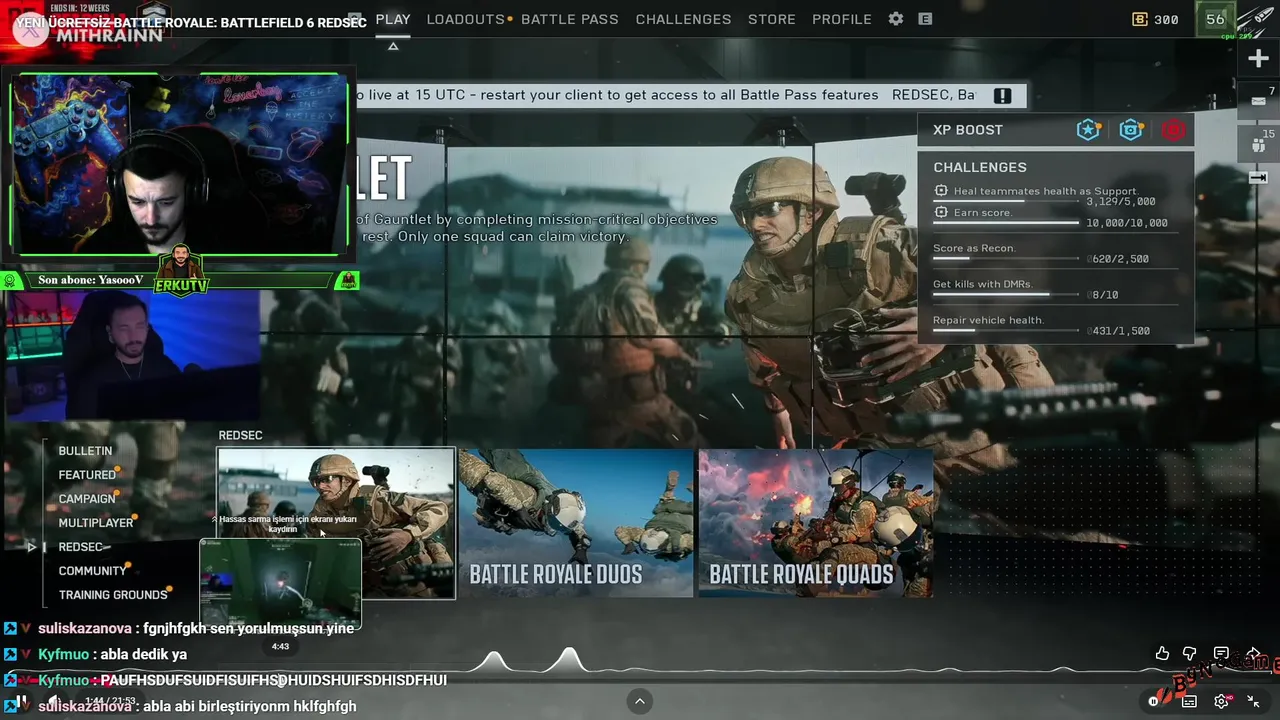
Task: Click the 'Repair vehicle health.' progress bar
Action: tap(1006, 330)
